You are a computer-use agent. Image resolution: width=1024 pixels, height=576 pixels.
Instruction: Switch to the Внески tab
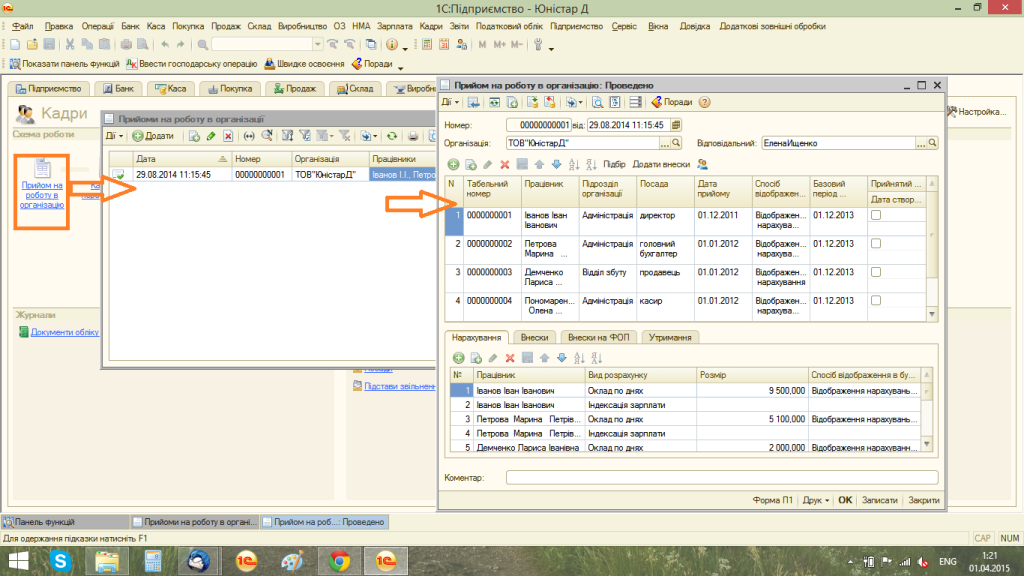tap(534, 338)
